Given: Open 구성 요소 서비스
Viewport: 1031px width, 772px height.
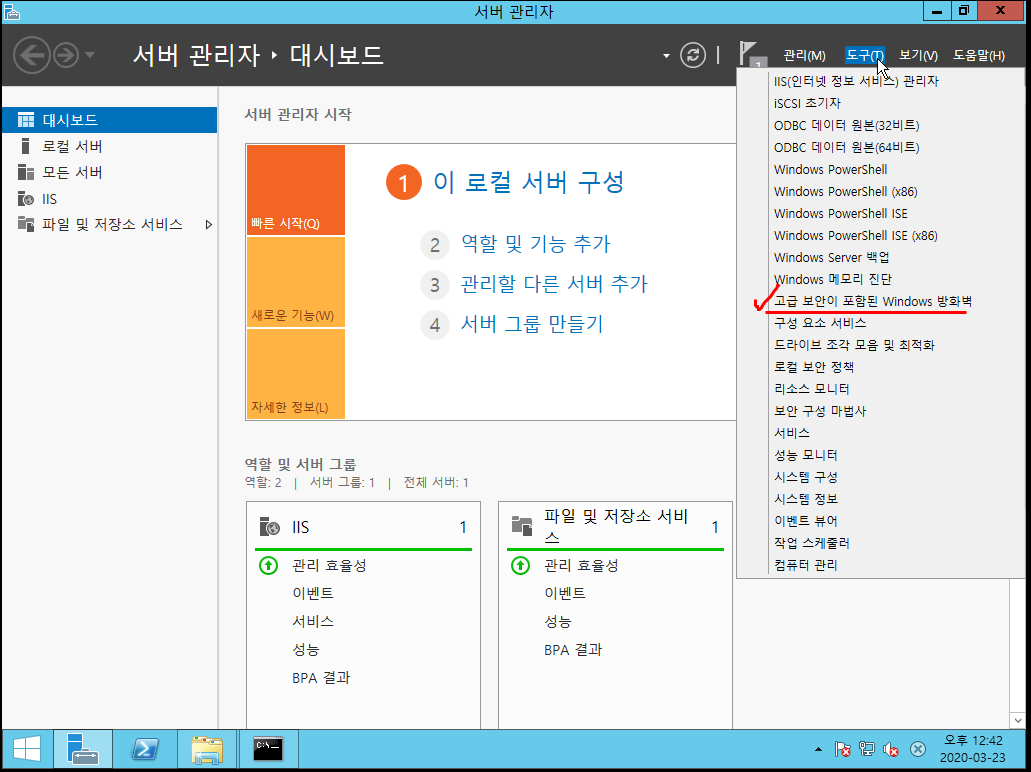Looking at the screenshot, I should click(819, 323).
